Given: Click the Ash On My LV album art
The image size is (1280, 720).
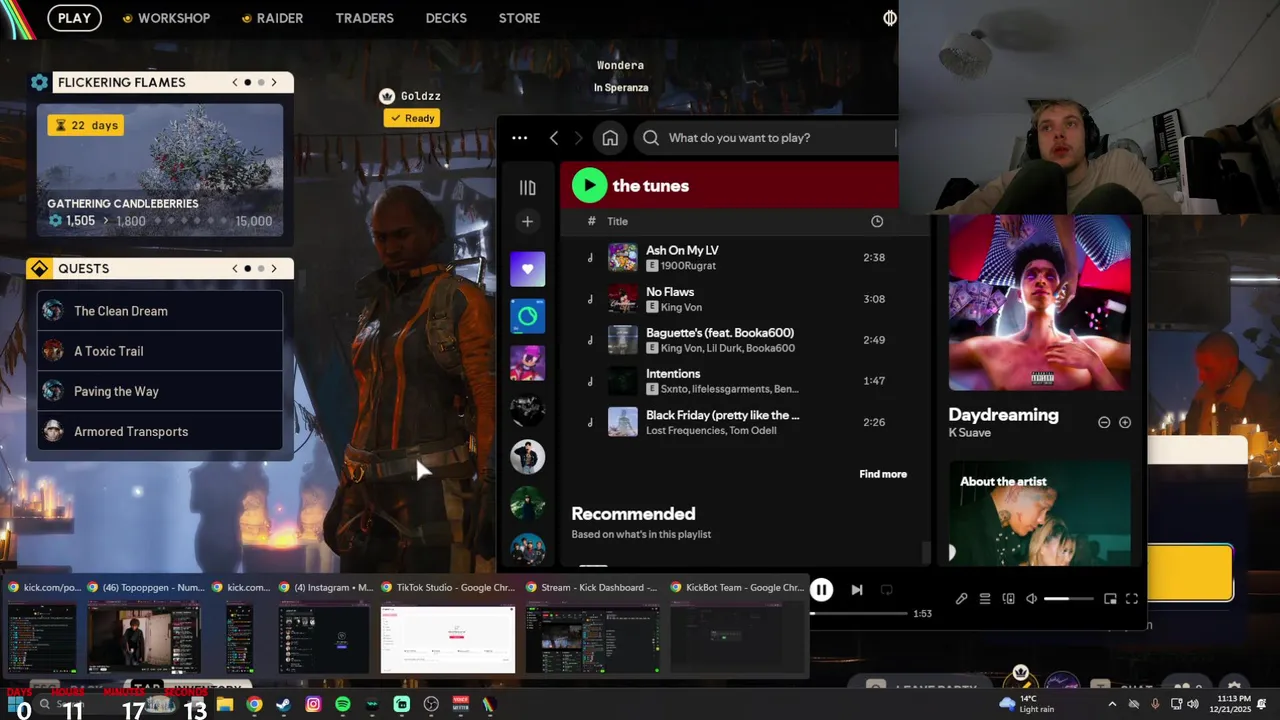Looking at the screenshot, I should pyautogui.click(x=622, y=258).
